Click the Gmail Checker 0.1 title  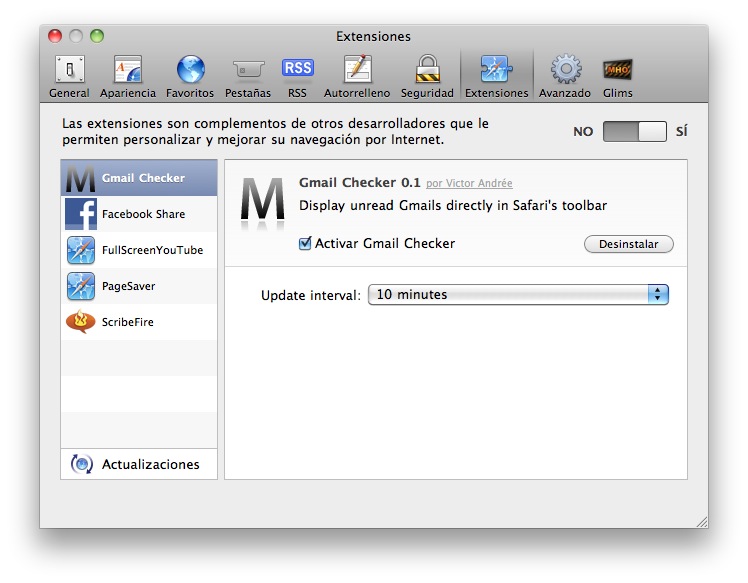tap(360, 182)
